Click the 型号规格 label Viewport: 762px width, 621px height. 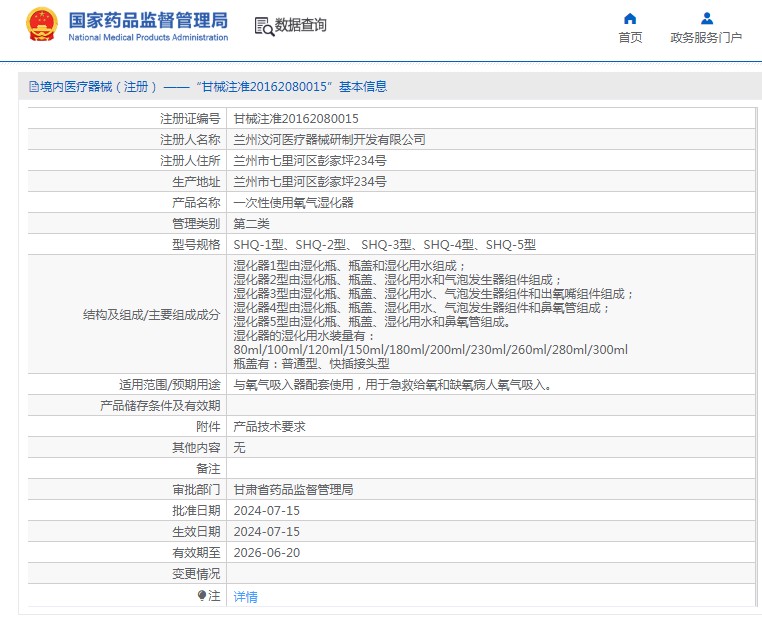(x=196, y=244)
